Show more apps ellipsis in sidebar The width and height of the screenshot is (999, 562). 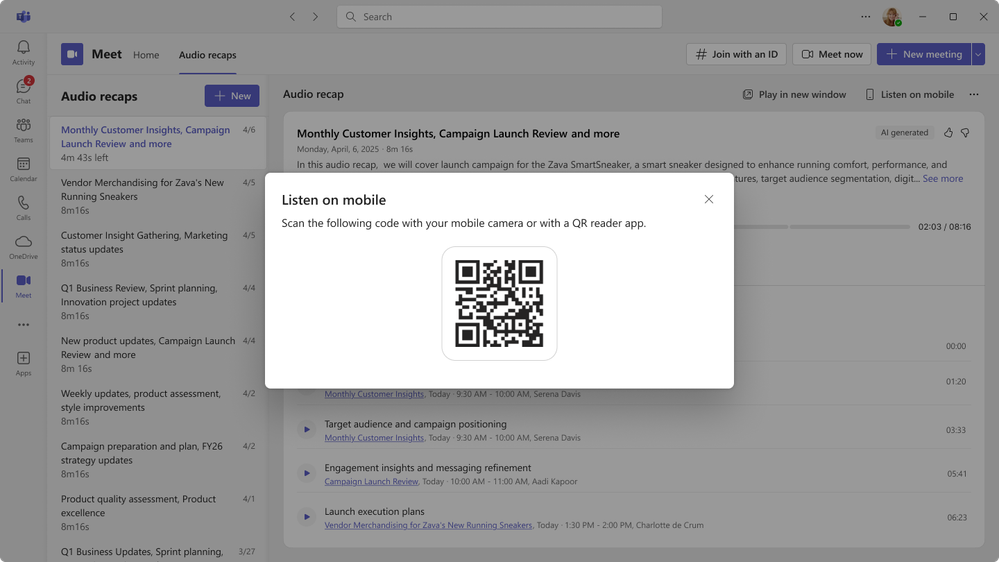[x=24, y=325]
